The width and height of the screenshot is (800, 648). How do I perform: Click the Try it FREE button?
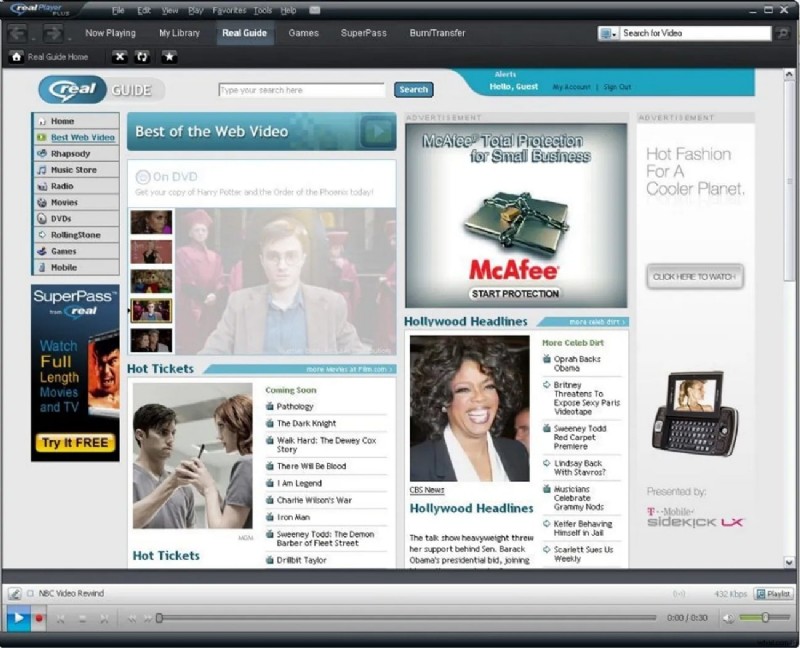75,443
